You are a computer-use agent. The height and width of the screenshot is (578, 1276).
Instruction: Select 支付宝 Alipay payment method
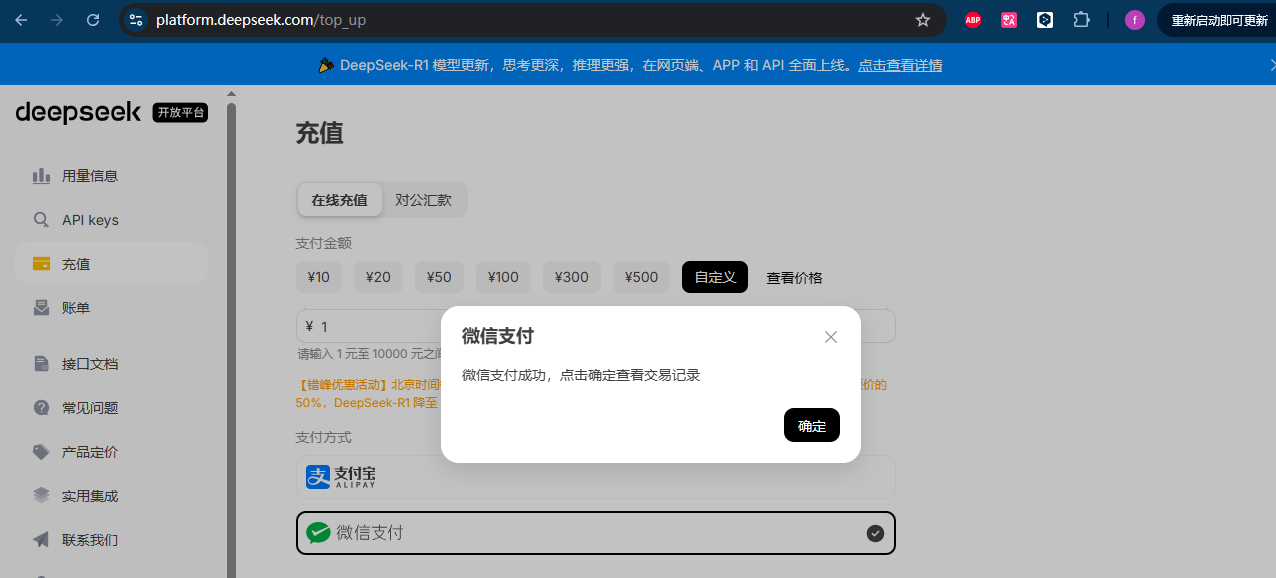(x=595, y=477)
